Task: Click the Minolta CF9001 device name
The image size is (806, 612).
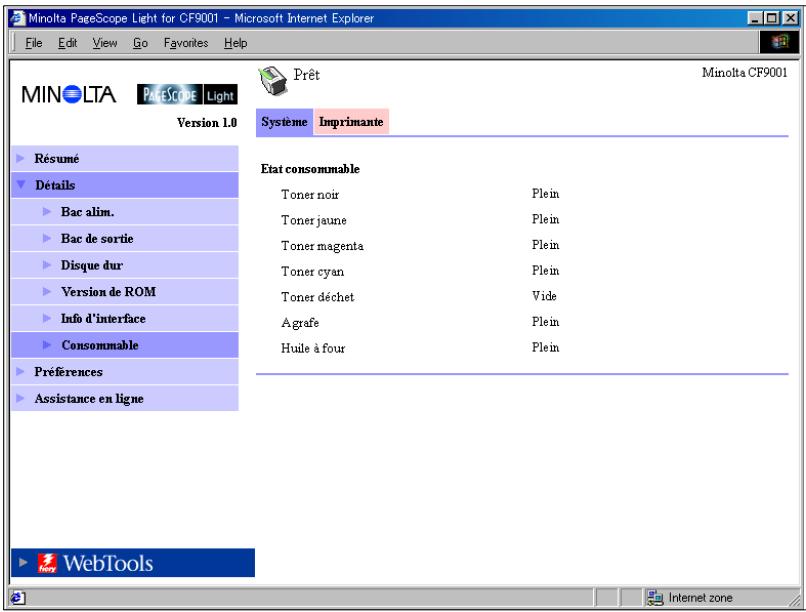Action: [744, 72]
